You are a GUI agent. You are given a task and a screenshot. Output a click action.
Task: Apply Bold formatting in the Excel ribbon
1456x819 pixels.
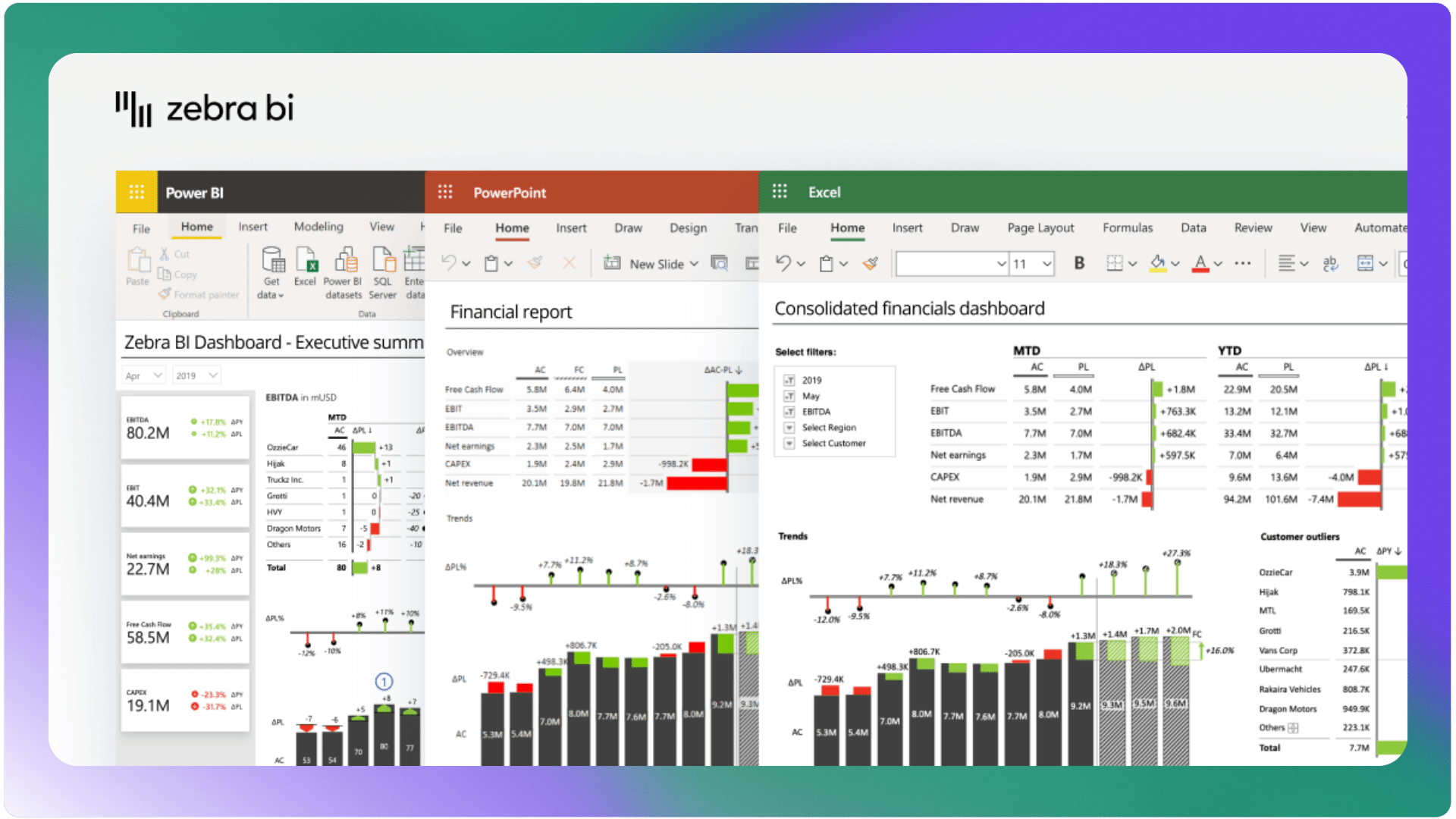pyautogui.click(x=1079, y=263)
